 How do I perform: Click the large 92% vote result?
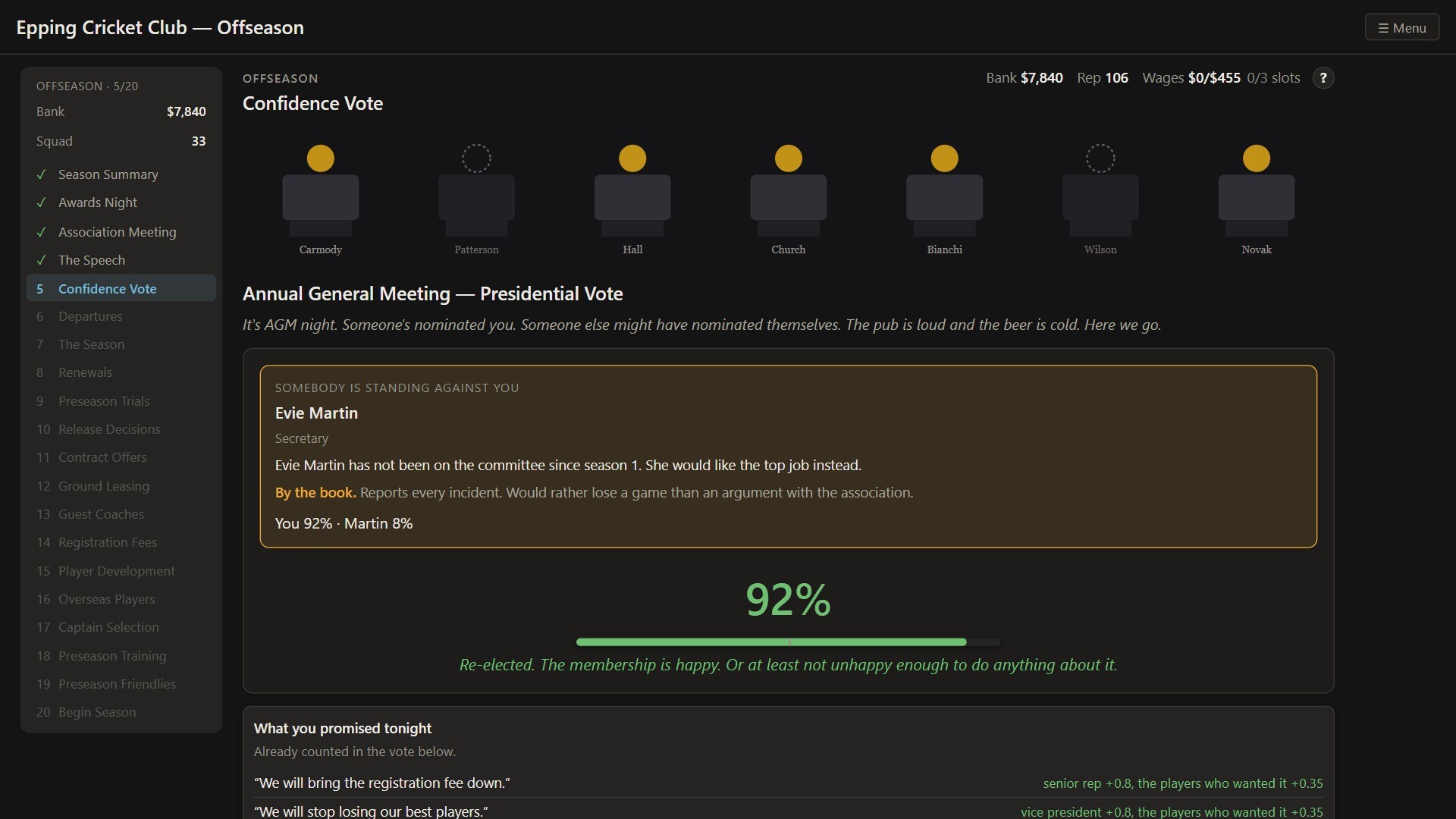tap(789, 599)
